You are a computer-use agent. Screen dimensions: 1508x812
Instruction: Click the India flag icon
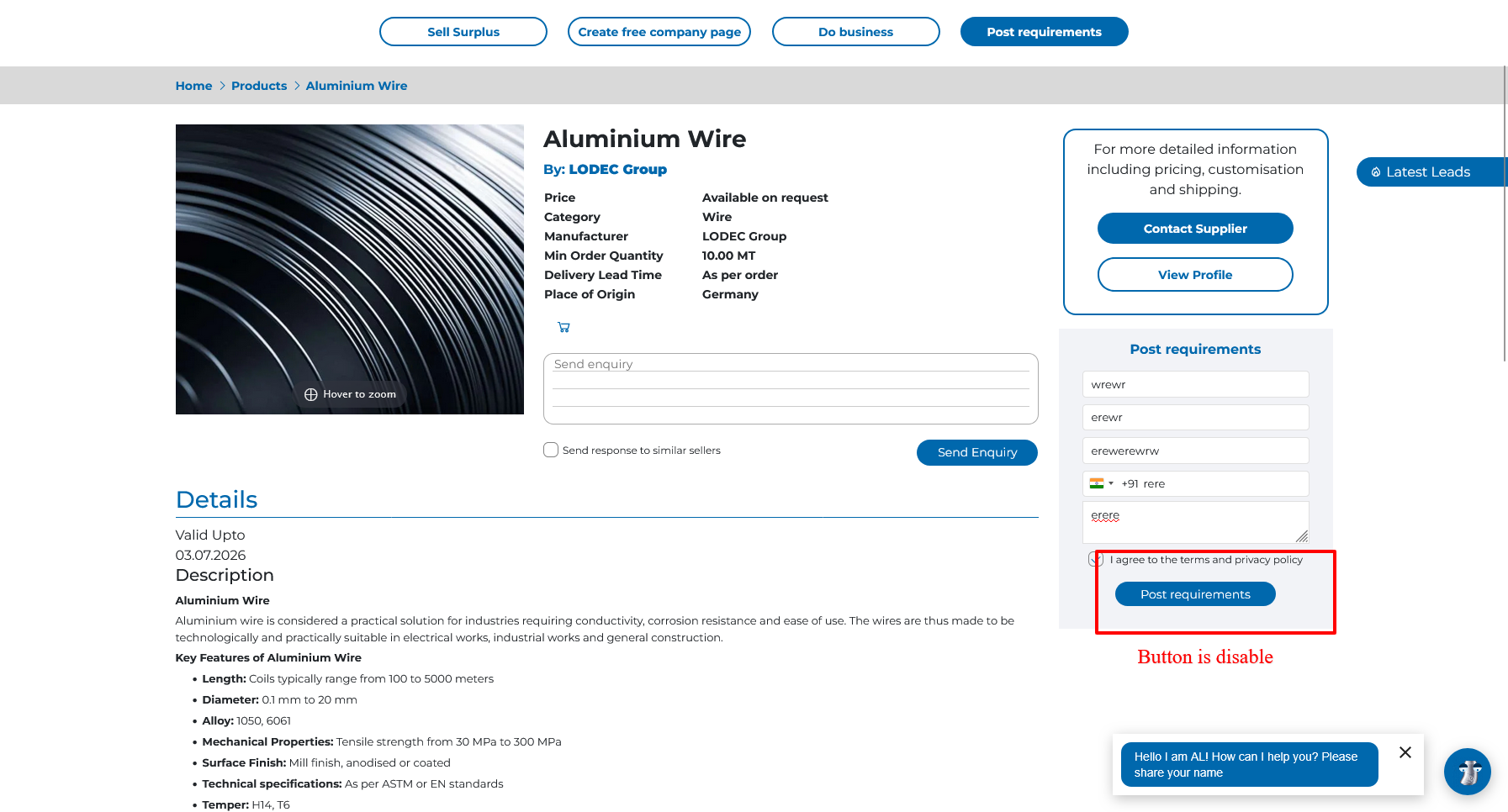coord(1096,483)
